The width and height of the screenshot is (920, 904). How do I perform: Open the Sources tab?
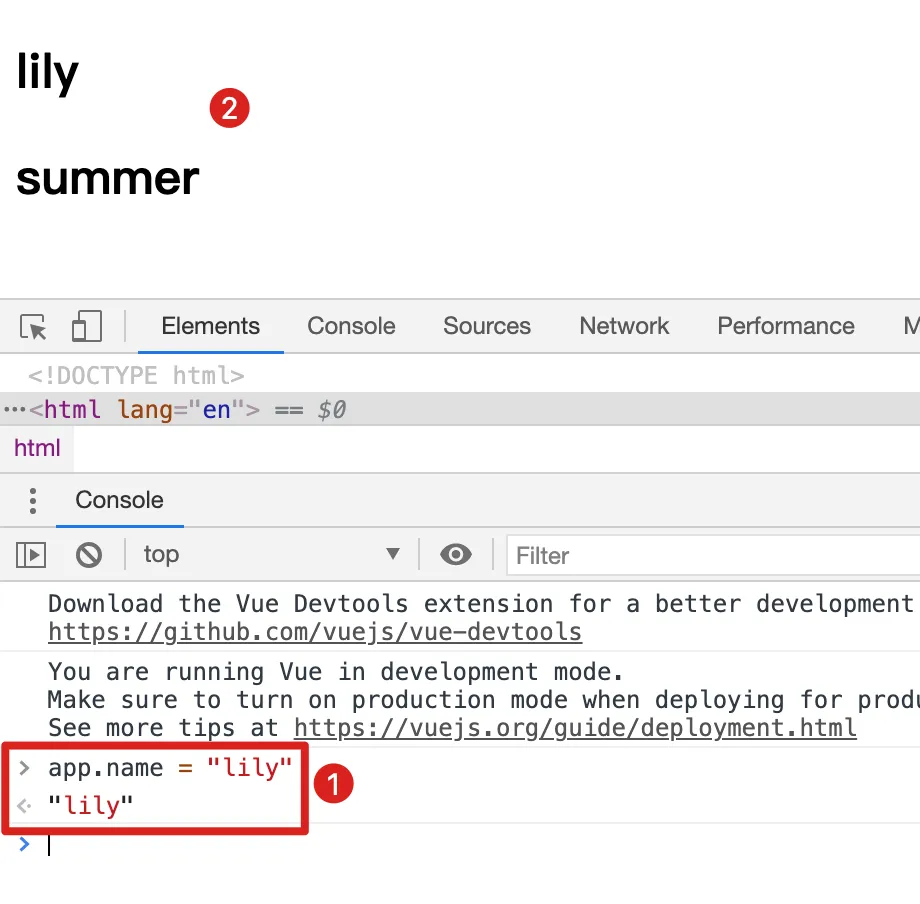point(486,326)
